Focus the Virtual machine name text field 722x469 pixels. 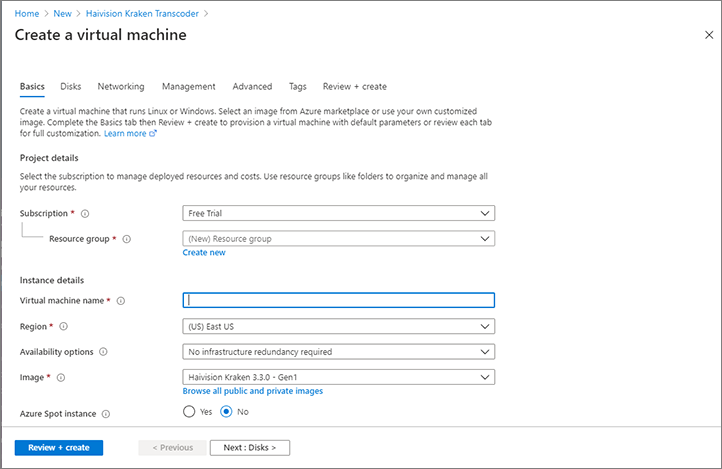338,300
